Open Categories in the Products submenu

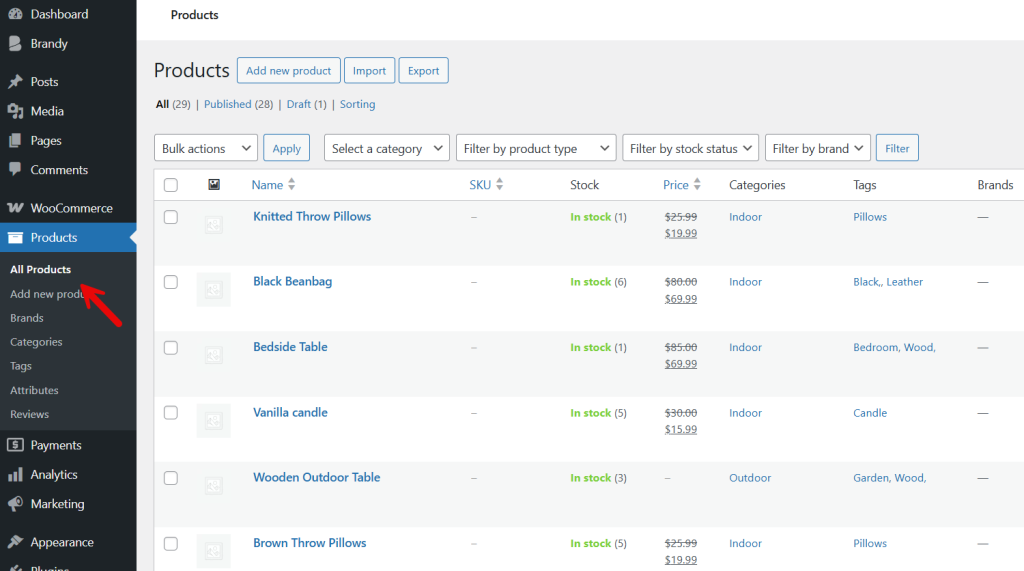point(36,342)
